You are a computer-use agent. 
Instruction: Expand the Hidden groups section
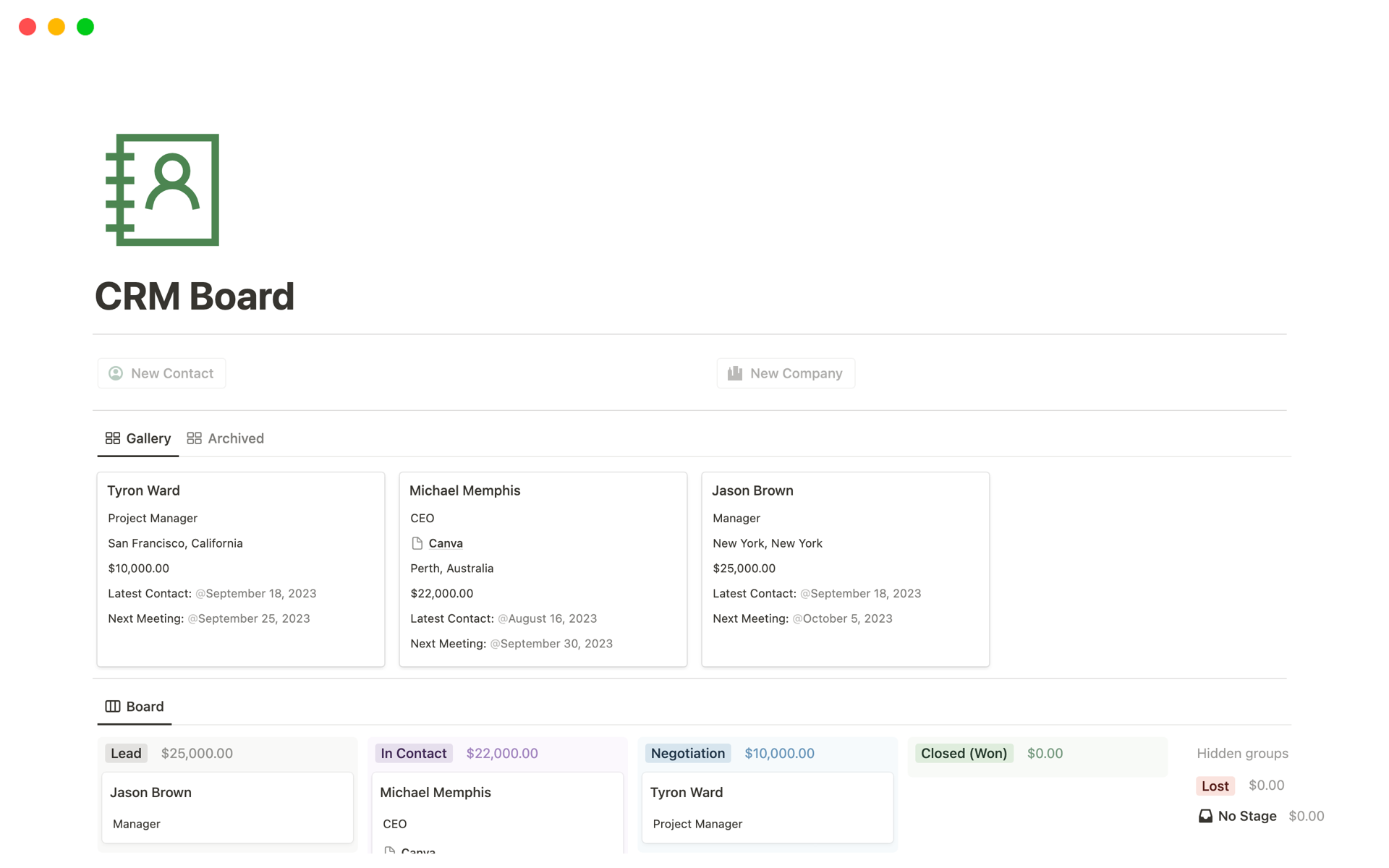(1244, 753)
